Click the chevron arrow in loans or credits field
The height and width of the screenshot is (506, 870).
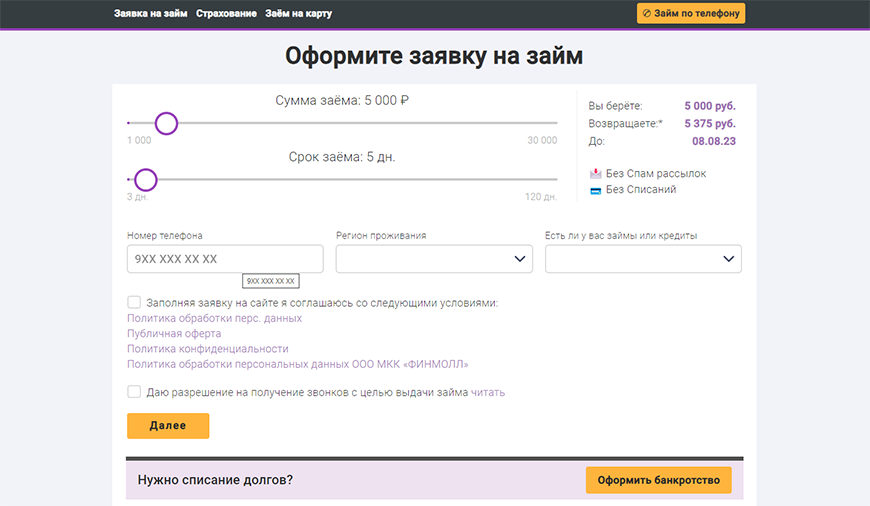[x=729, y=259]
